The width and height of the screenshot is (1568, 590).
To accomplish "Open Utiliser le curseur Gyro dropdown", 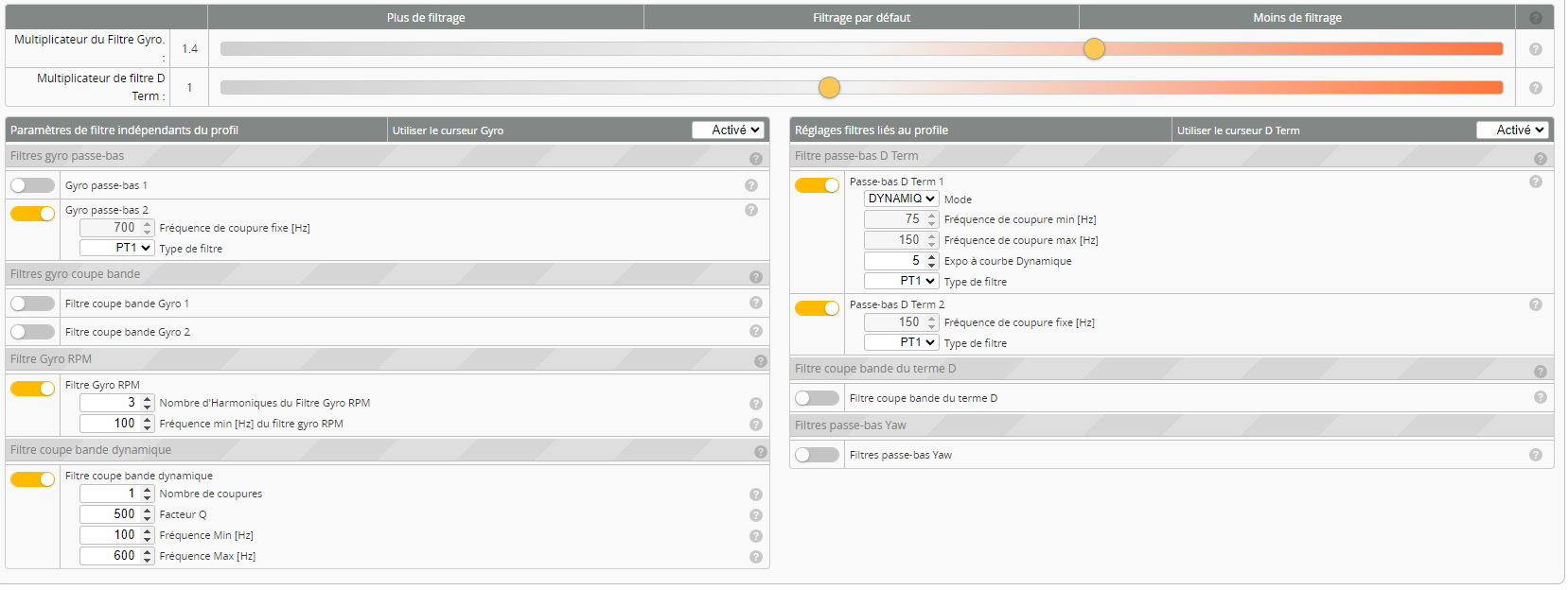I will [728, 130].
